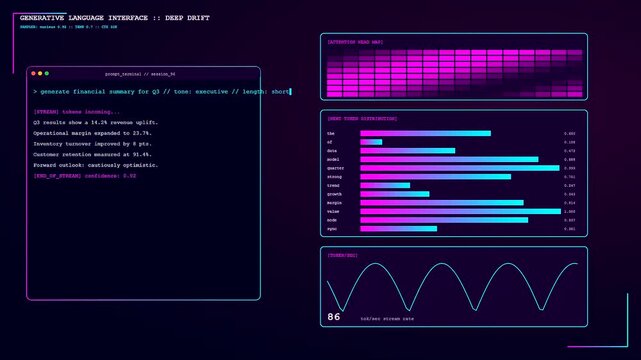Screen dimensions: 641x360
Task: Select line 'Q3 results show a 14.2% revenue uplift.'
Action: coord(96,123)
